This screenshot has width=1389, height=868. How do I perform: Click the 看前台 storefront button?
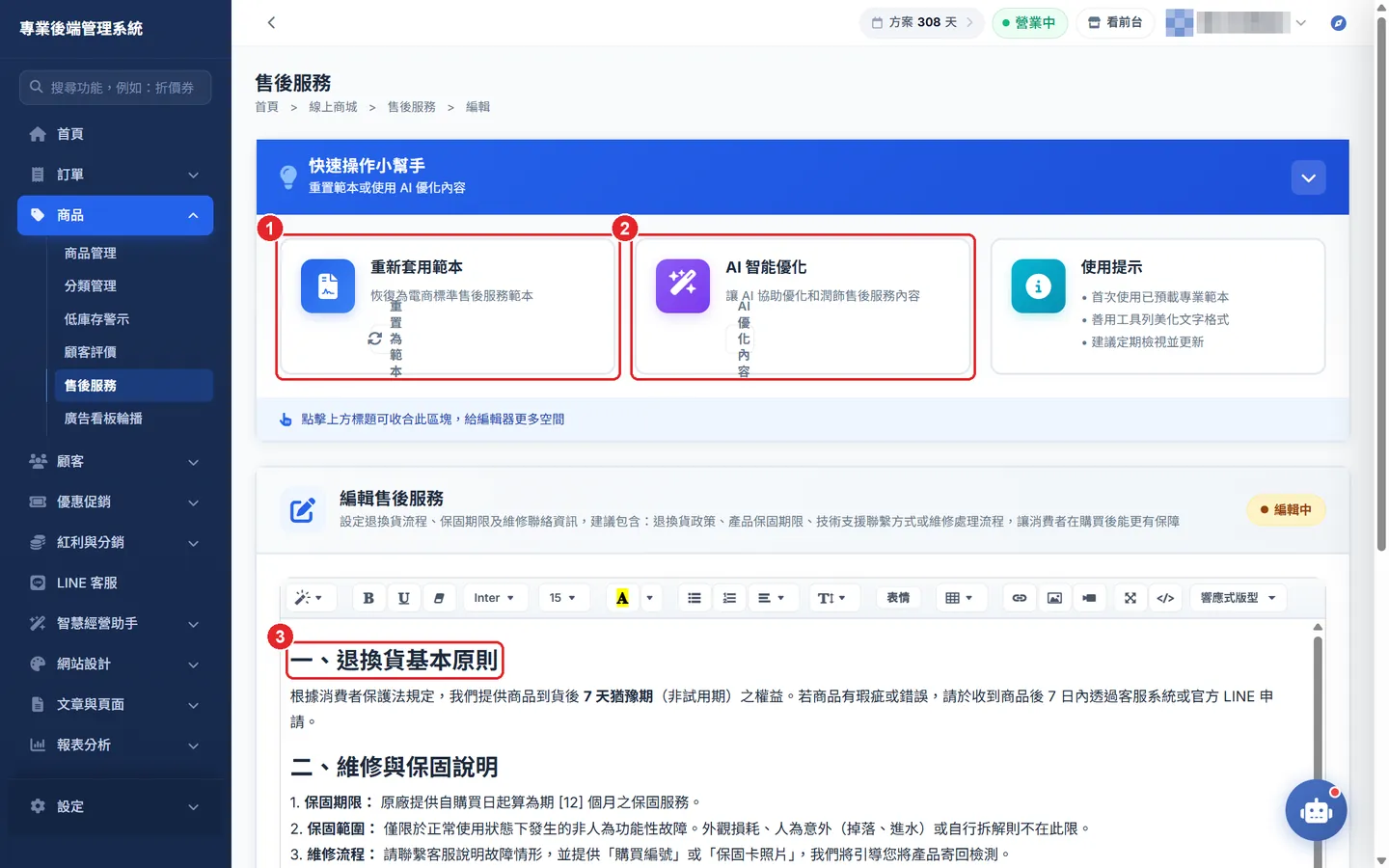coord(1115,22)
